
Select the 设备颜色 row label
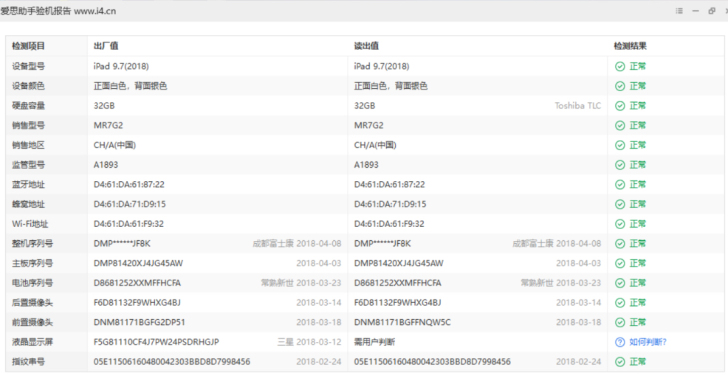[x=28, y=86]
